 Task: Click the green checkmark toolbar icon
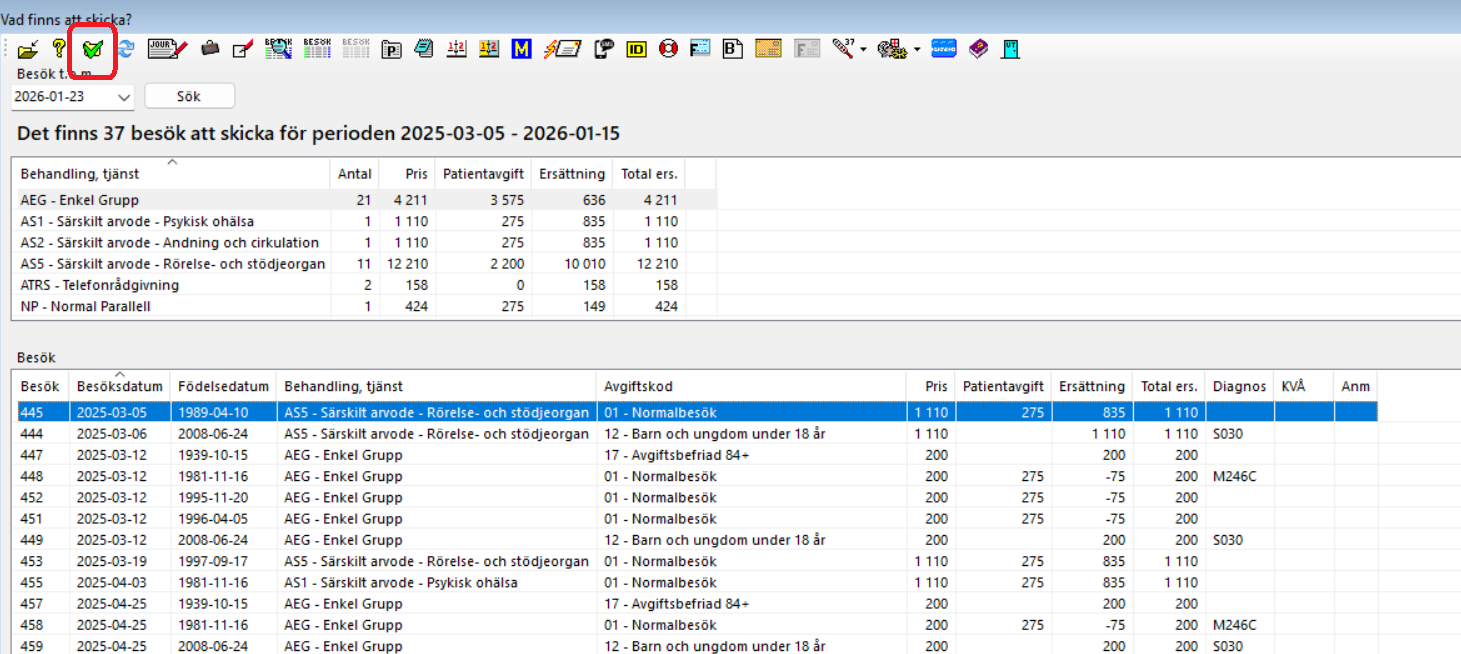click(93, 48)
